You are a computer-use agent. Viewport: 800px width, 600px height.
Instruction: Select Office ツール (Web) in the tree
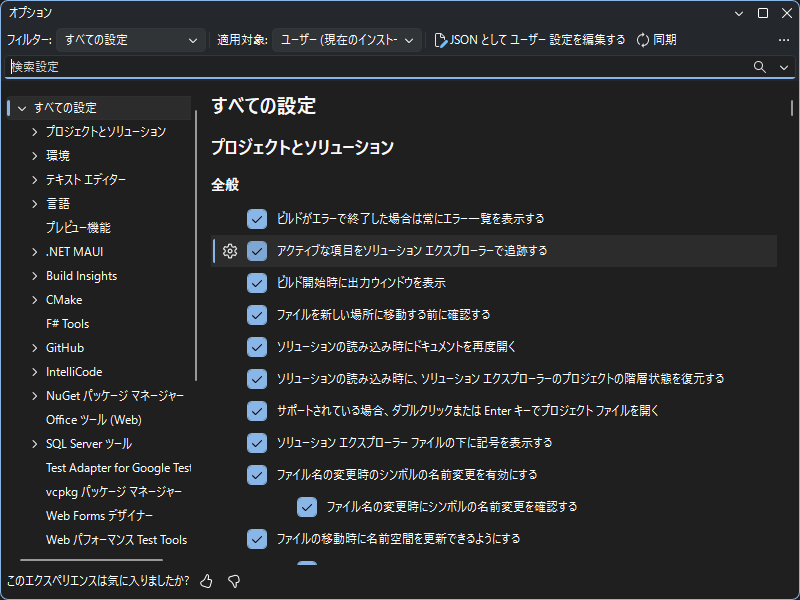pos(94,420)
